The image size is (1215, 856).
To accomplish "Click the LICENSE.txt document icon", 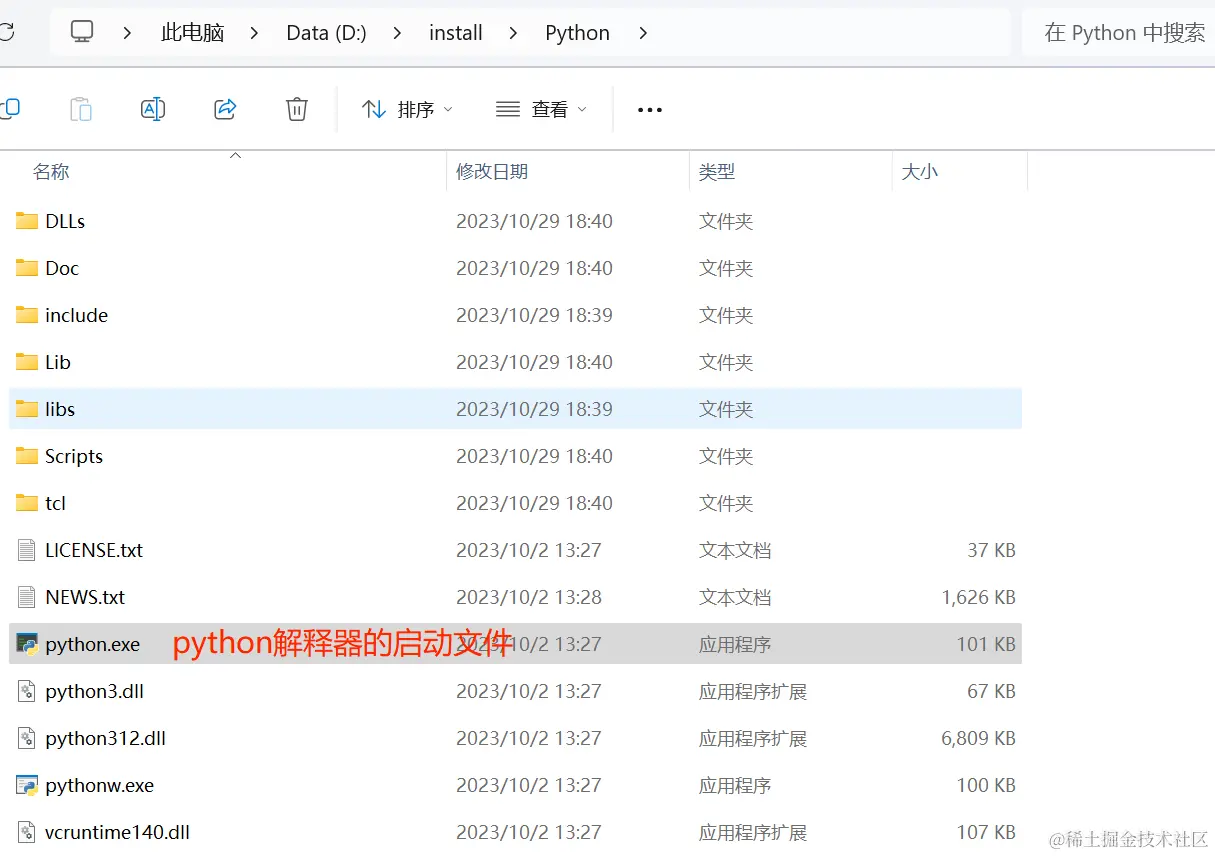I will (x=27, y=550).
